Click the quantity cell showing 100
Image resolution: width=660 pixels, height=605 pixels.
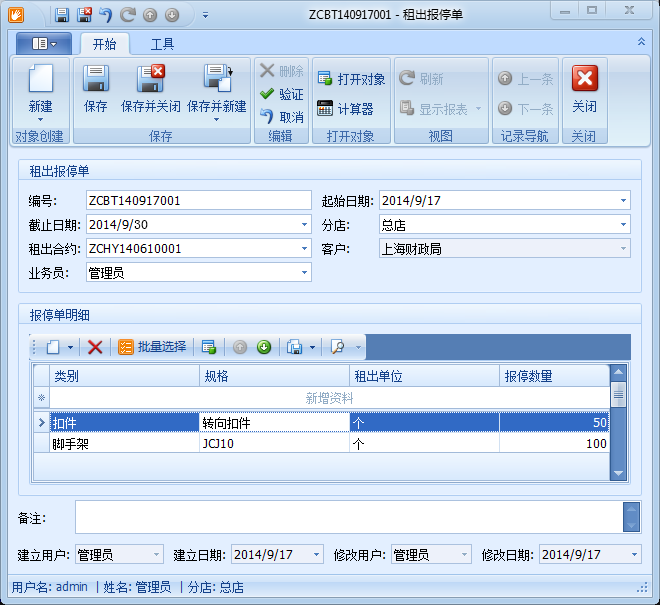click(555, 444)
